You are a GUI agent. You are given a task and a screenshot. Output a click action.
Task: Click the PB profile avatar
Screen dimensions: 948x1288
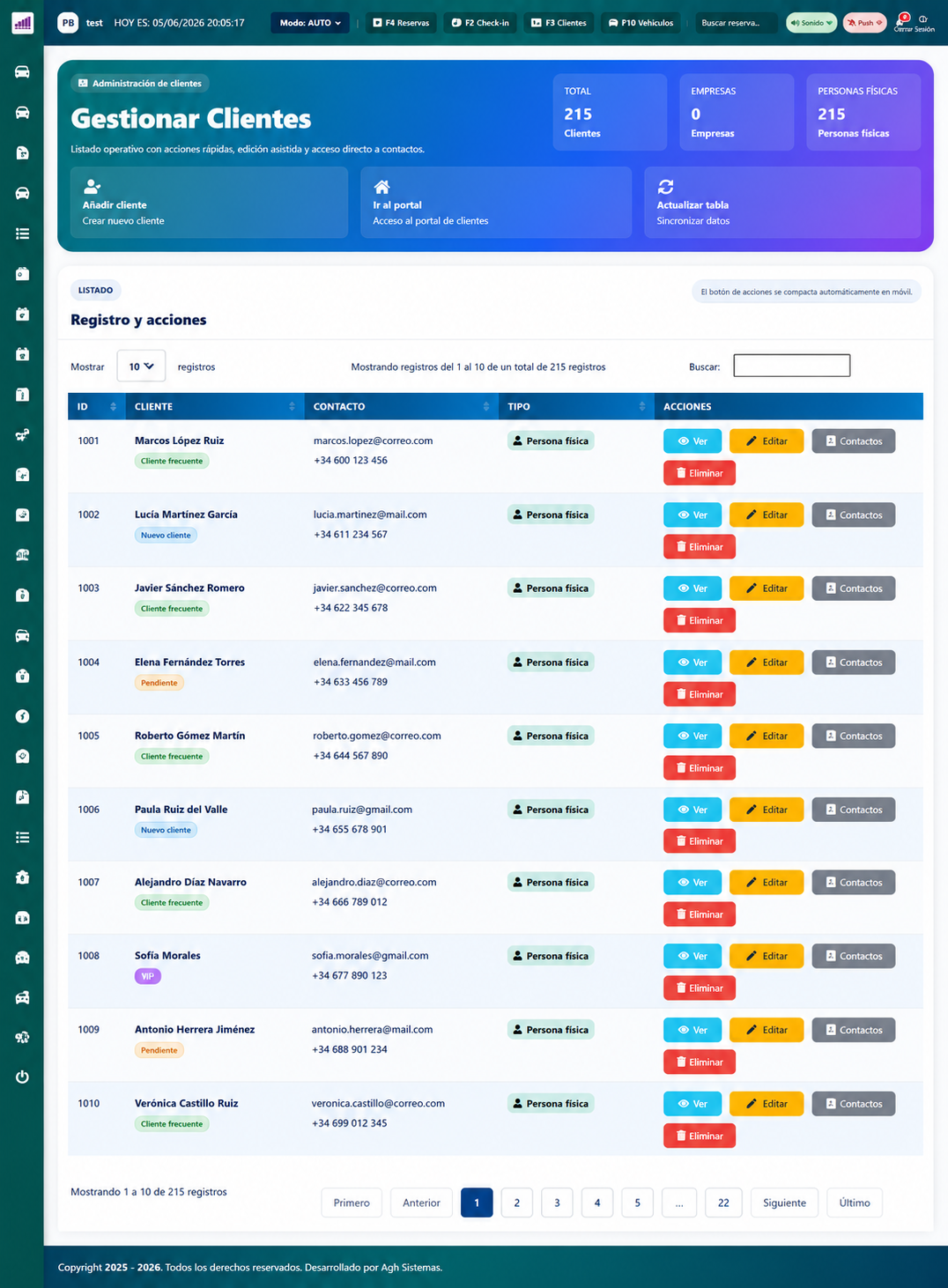point(68,23)
